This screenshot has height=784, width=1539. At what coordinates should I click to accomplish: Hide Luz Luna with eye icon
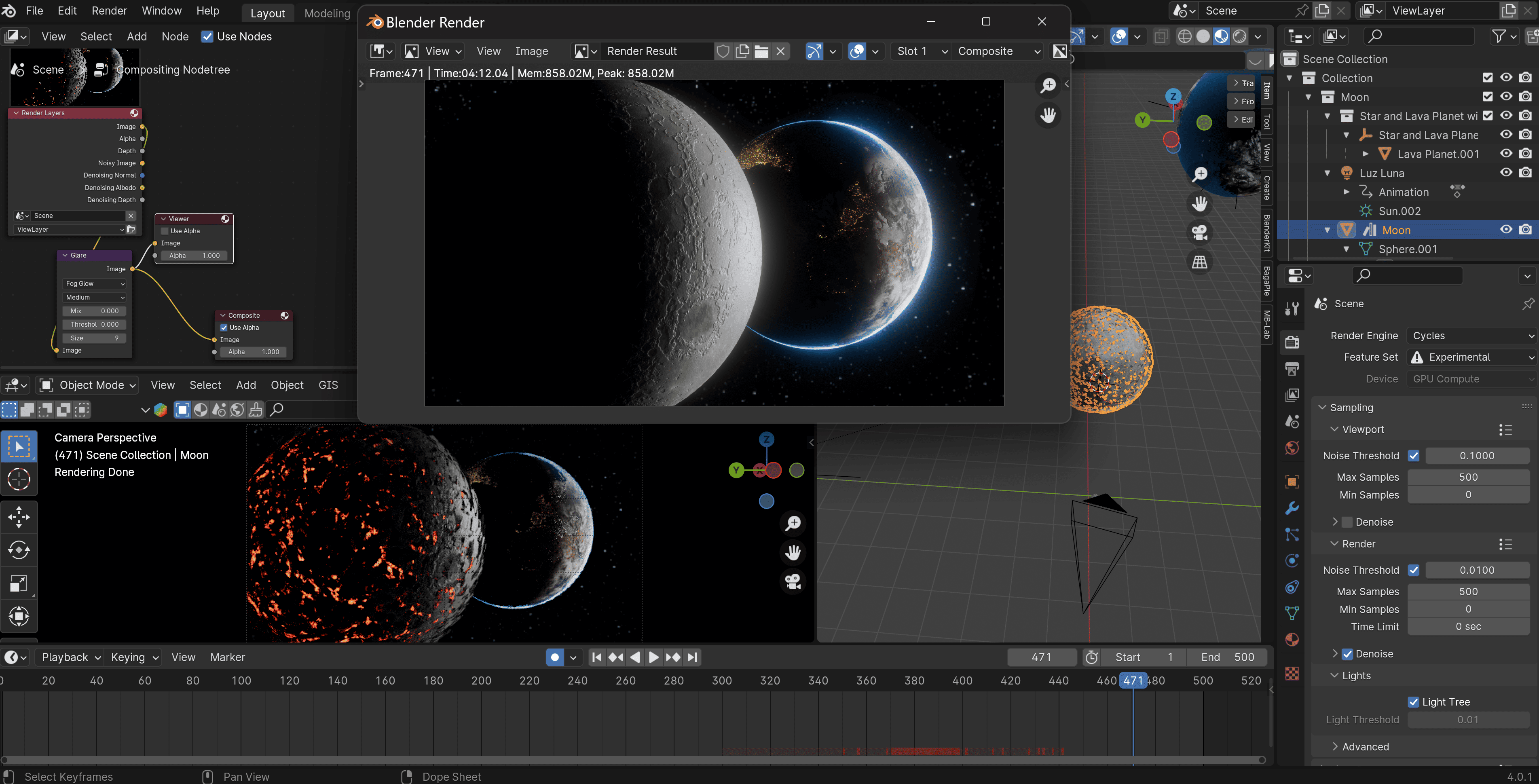pyautogui.click(x=1506, y=173)
